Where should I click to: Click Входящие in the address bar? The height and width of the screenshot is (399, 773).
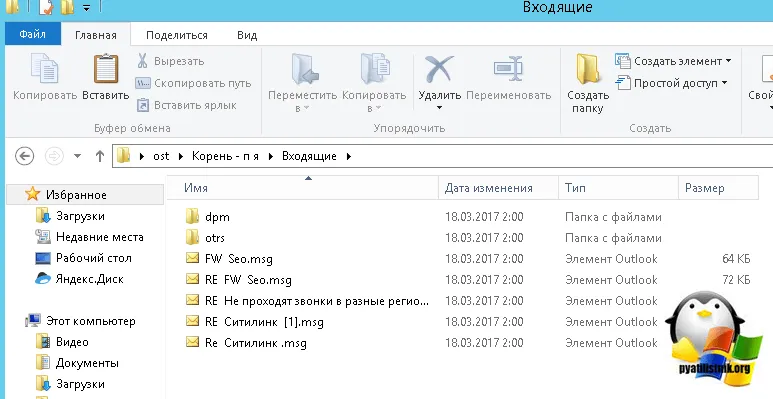click(309, 156)
